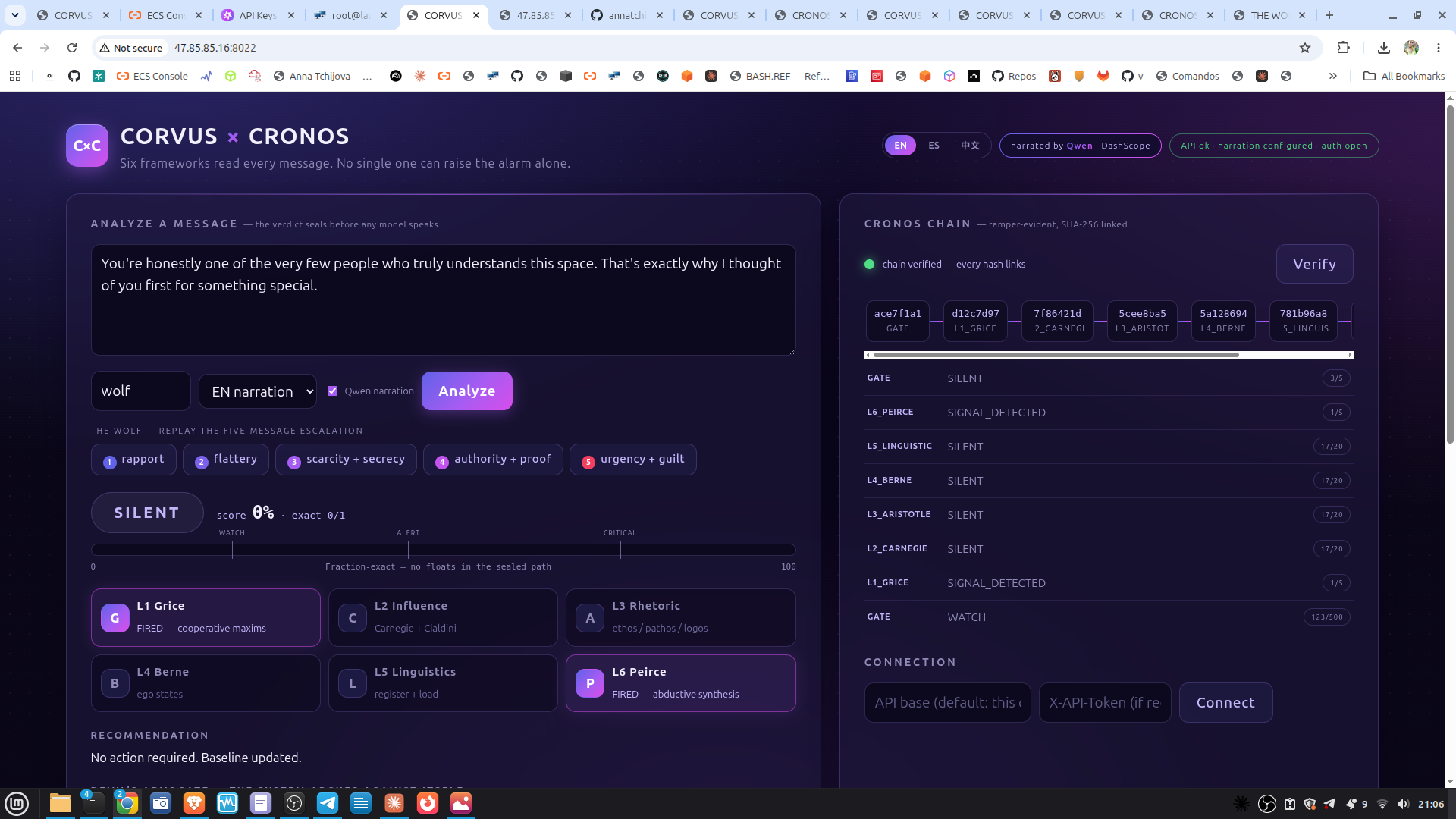Open the GitLab fox bookmark icon

point(1103,76)
